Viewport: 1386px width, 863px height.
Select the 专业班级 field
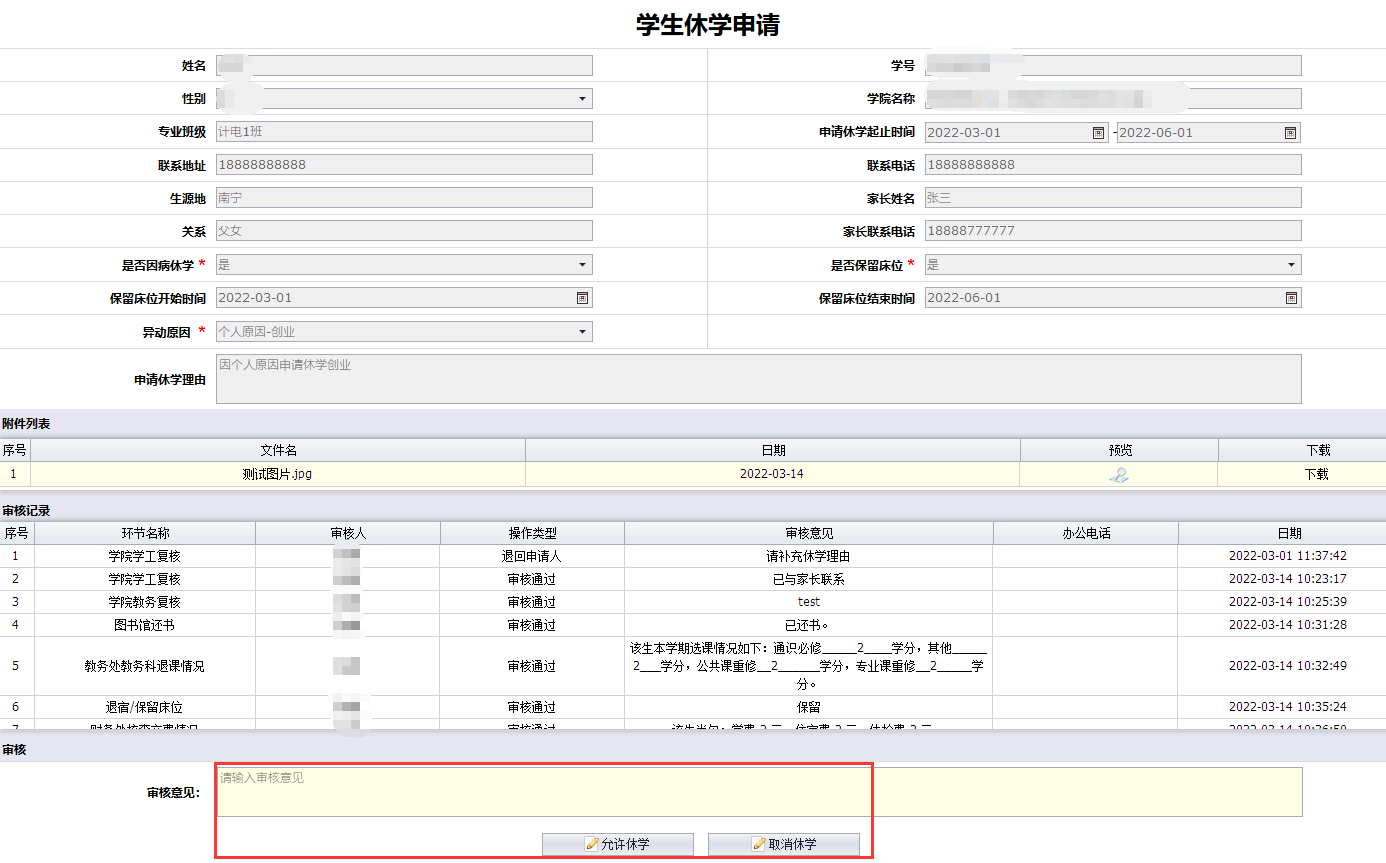coord(404,132)
